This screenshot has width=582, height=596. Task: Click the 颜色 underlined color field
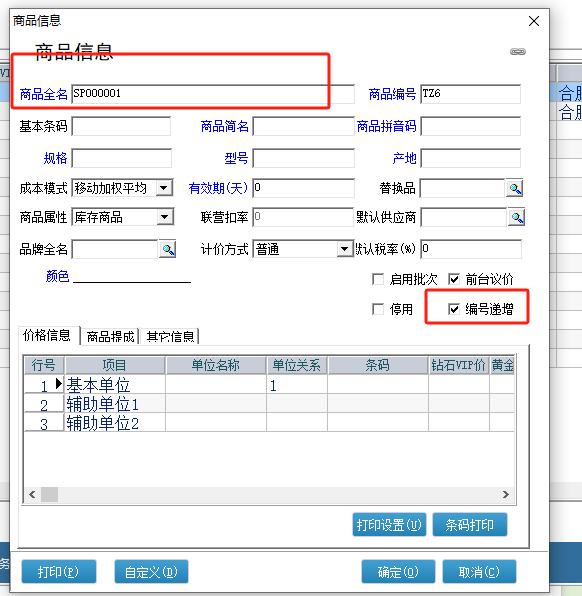[132, 276]
